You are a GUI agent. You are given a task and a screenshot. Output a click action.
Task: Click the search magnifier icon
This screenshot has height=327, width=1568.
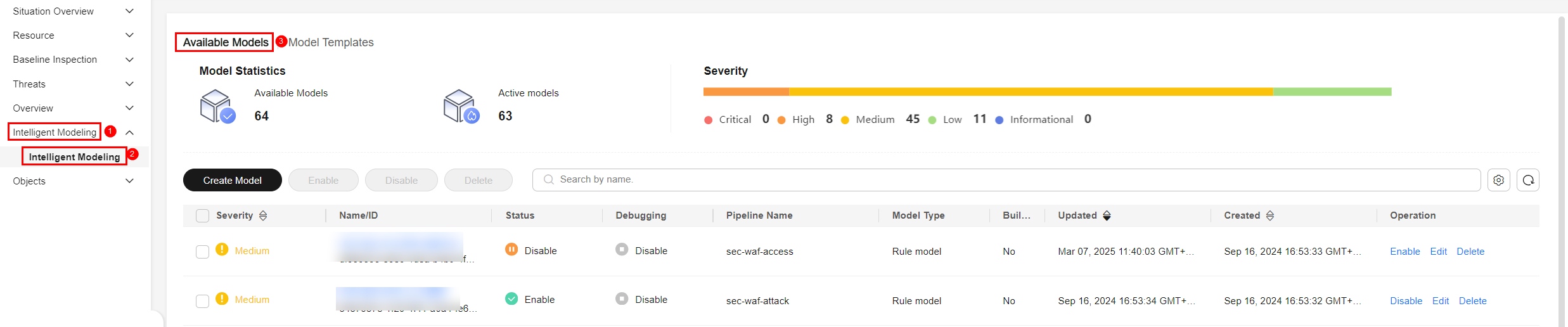point(549,180)
